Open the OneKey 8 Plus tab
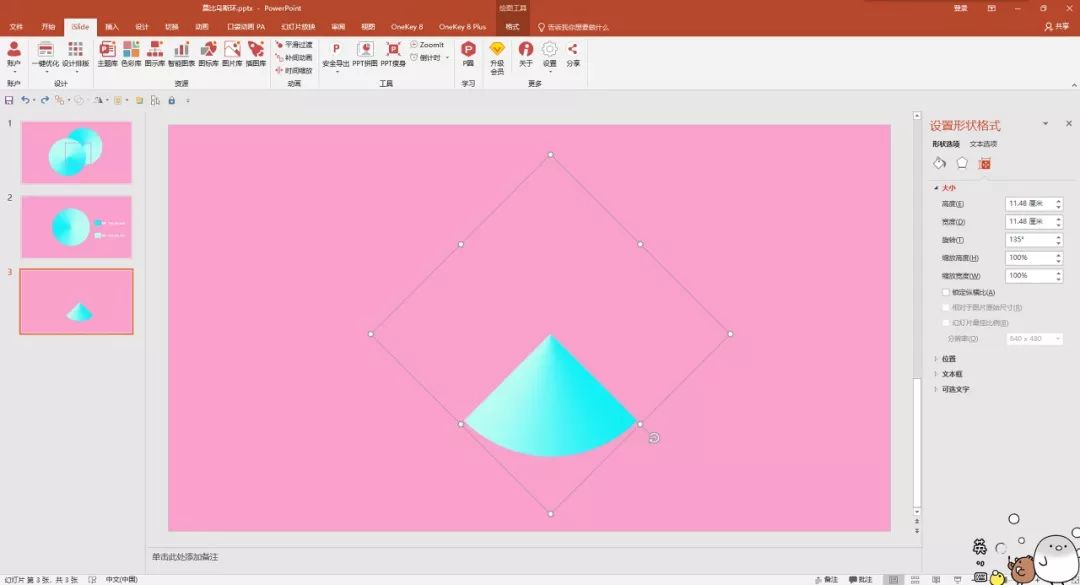 [x=462, y=27]
